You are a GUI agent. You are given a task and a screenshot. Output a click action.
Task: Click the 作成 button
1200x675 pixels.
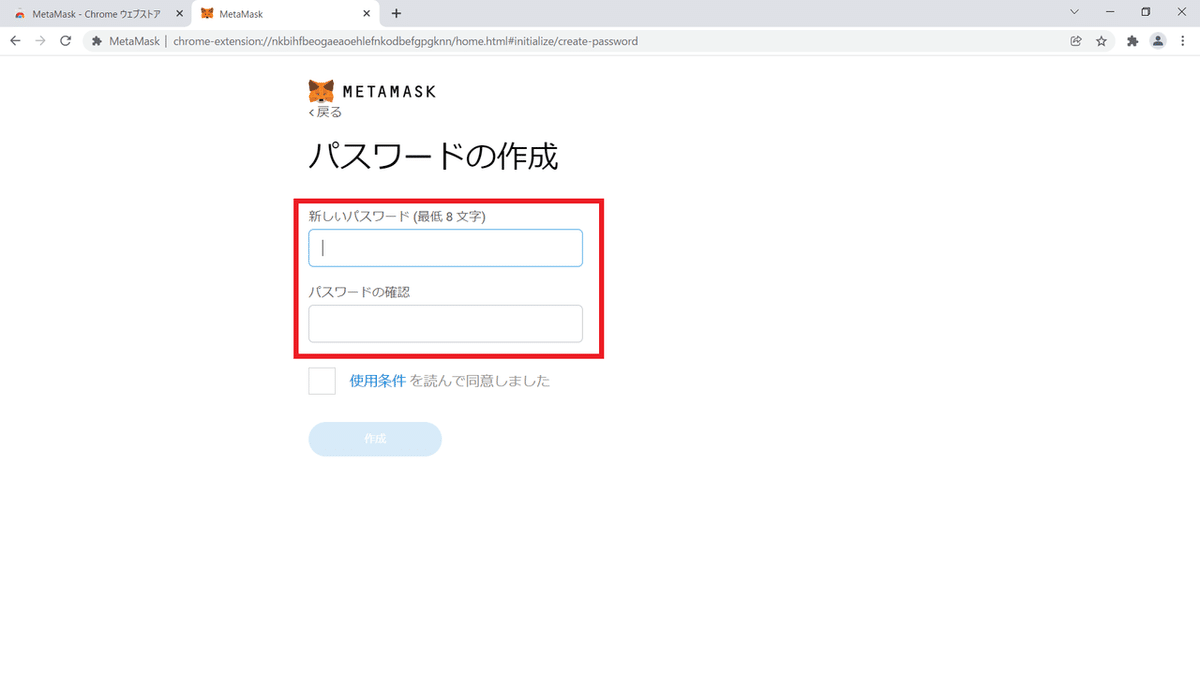(x=374, y=439)
